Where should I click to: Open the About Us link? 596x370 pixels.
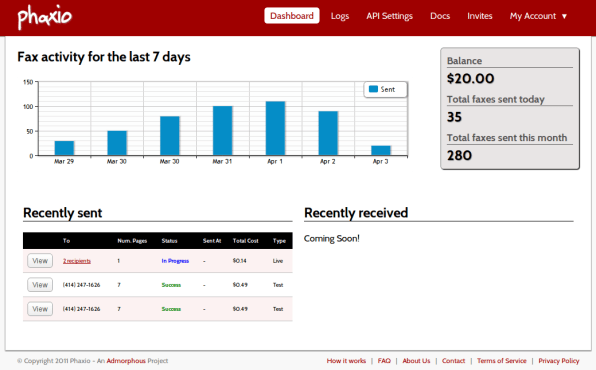click(x=416, y=360)
